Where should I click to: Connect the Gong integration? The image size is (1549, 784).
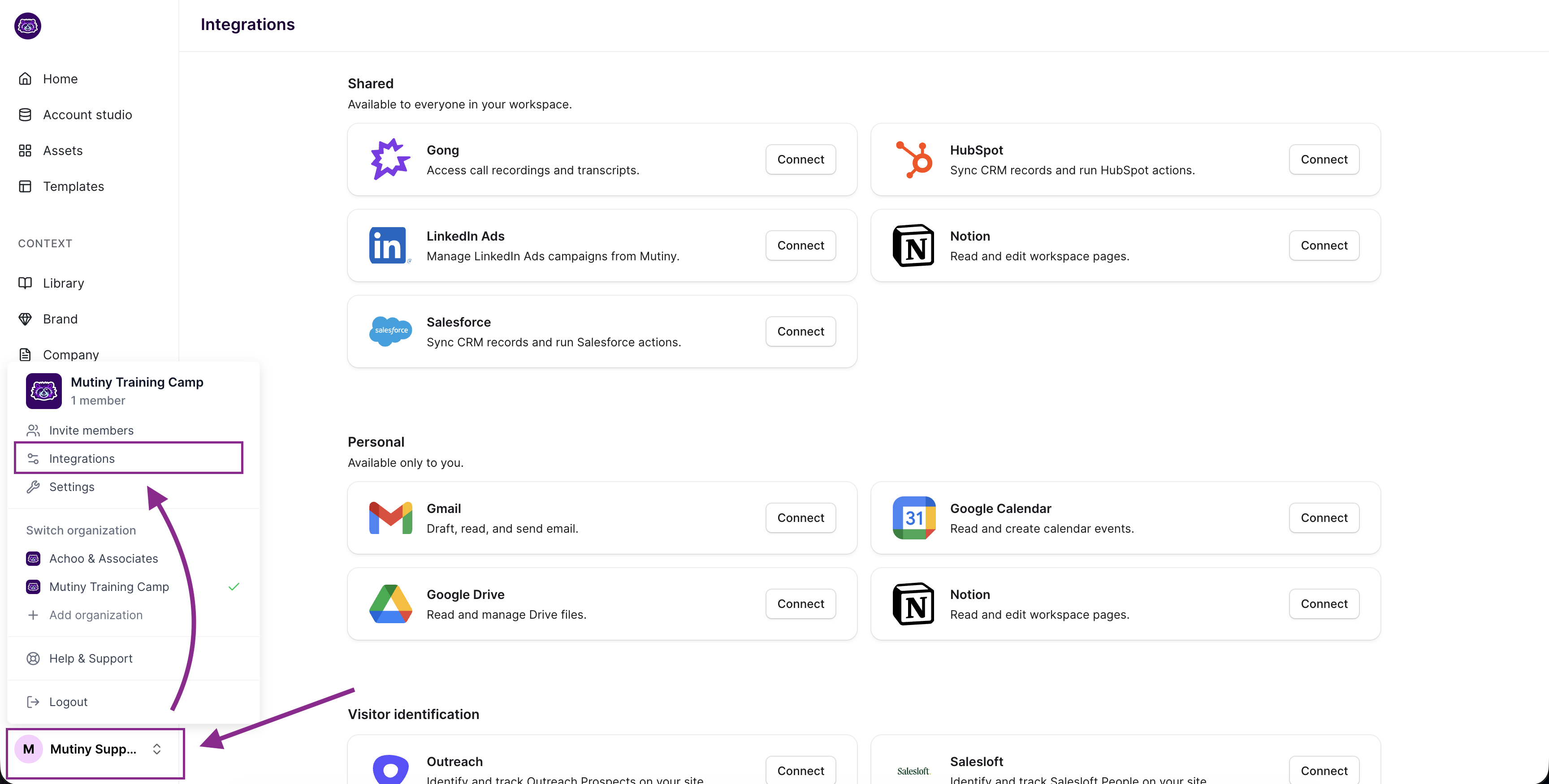coord(800,159)
